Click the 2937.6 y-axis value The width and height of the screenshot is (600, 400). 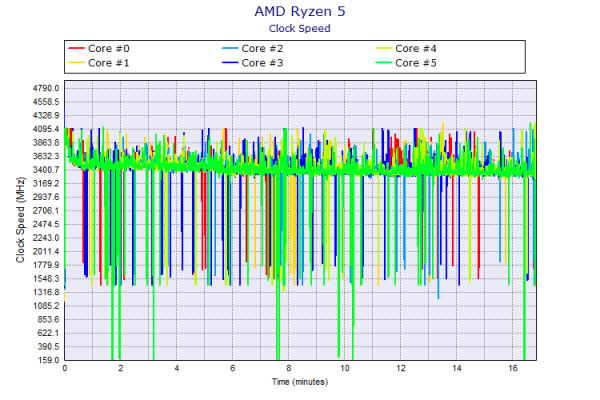(46, 197)
